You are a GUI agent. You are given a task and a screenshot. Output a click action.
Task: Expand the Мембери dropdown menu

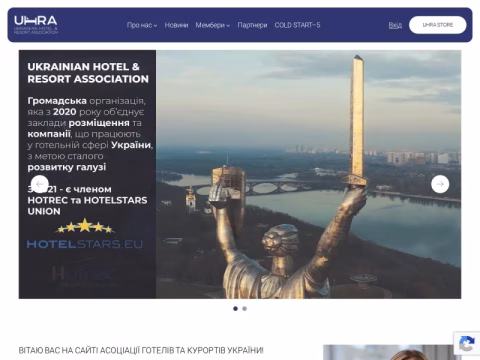click(x=212, y=25)
